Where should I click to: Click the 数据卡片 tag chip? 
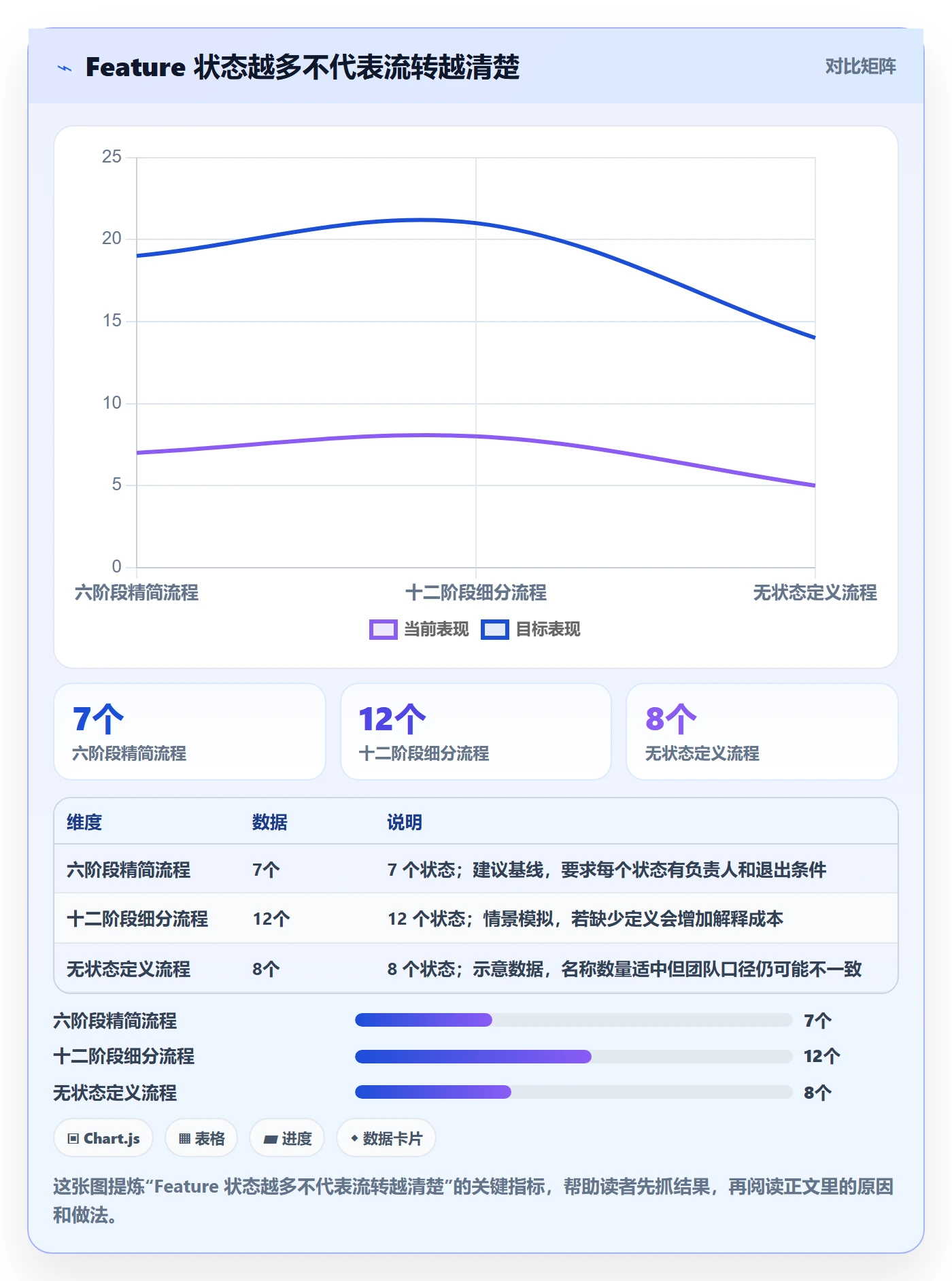coord(386,1138)
